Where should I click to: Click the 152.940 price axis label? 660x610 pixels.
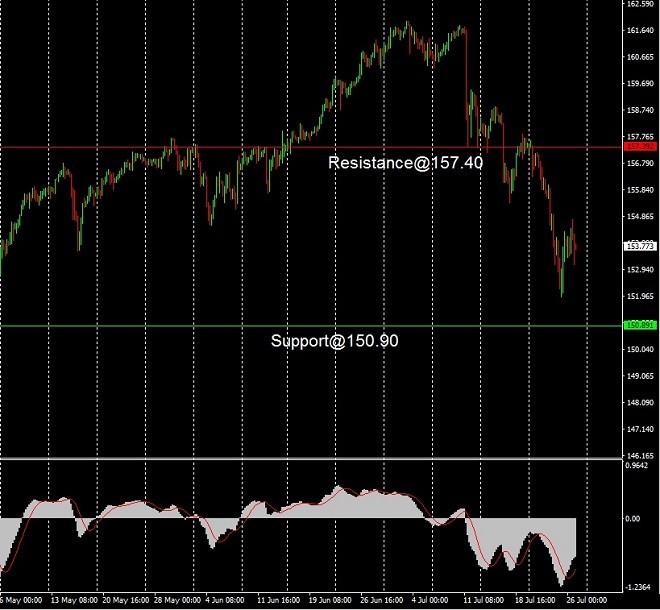[640, 269]
